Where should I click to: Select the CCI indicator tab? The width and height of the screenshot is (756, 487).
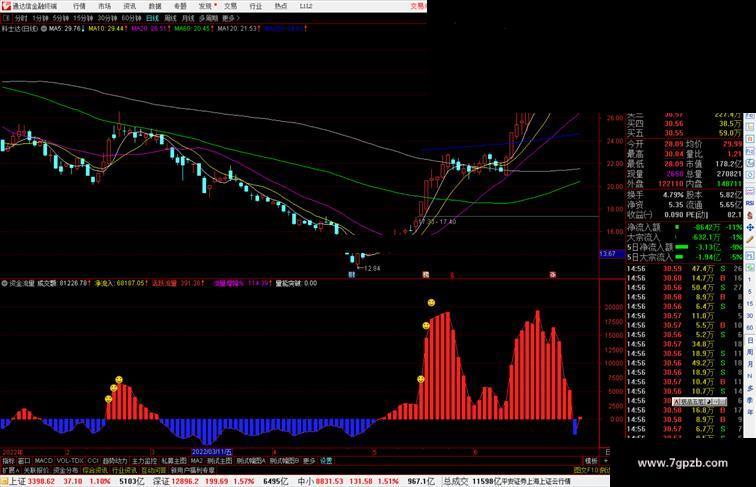pyautogui.click(x=93, y=461)
